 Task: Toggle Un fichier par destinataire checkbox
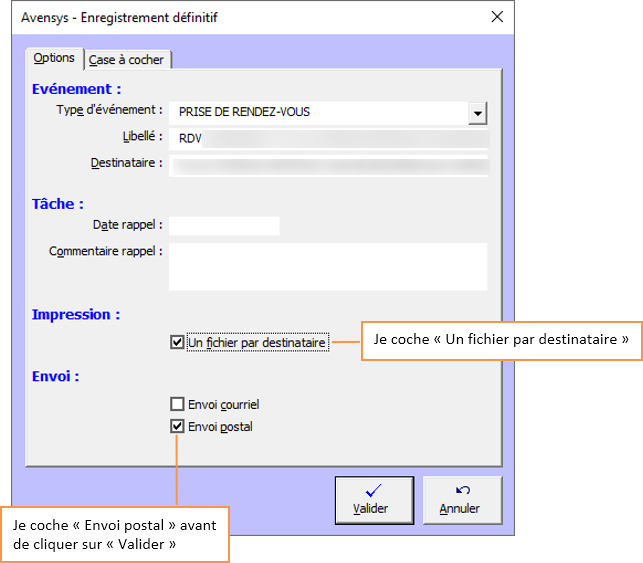tap(177, 343)
